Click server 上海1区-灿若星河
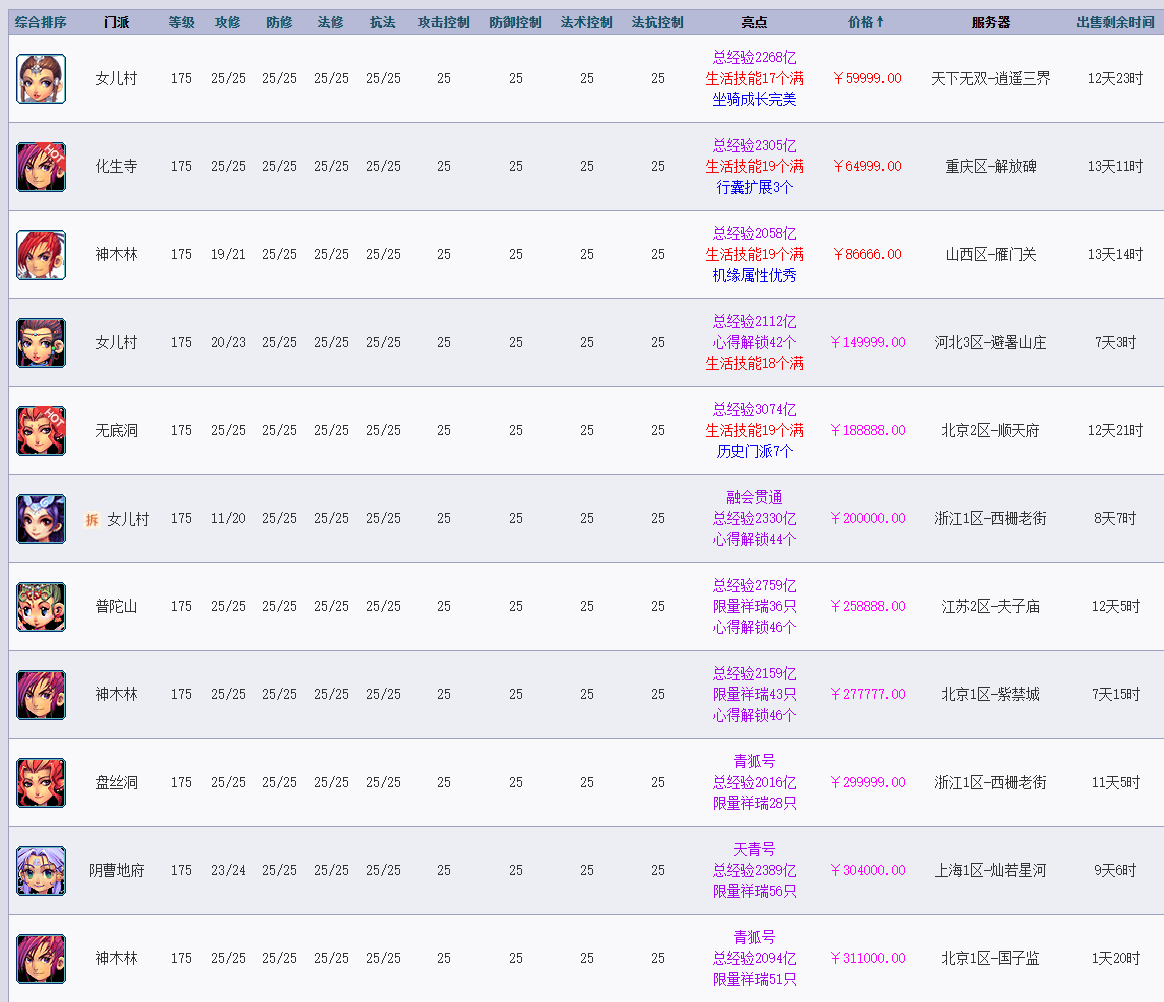 990,871
